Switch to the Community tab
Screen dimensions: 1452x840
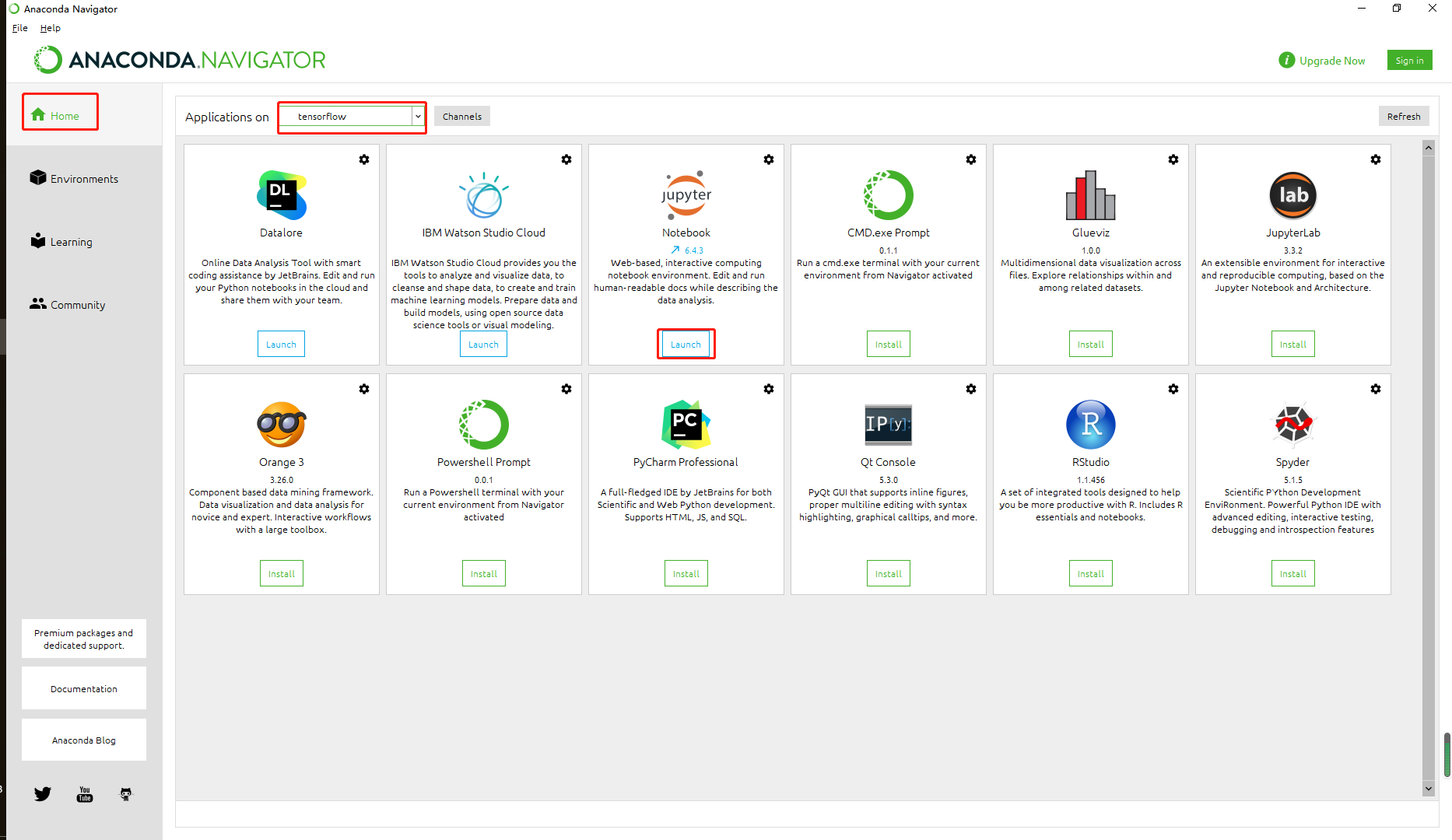[x=67, y=304]
